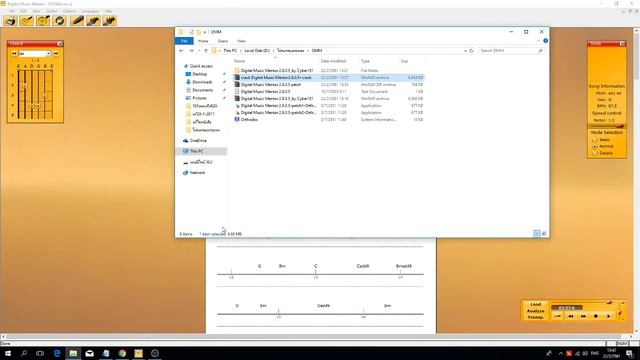640x360 pixels.
Task: Expand the address bar history dropdown
Action: (x=465, y=51)
